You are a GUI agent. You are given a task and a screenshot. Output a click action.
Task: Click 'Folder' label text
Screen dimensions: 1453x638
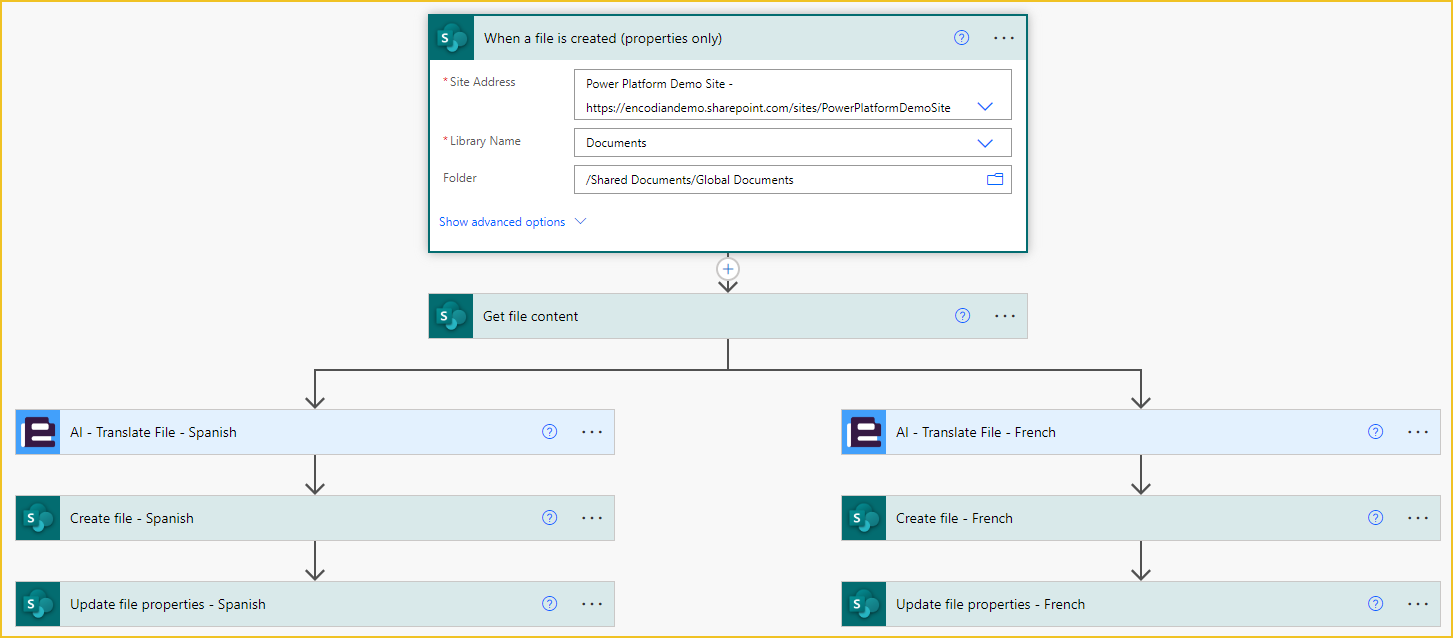coord(460,178)
